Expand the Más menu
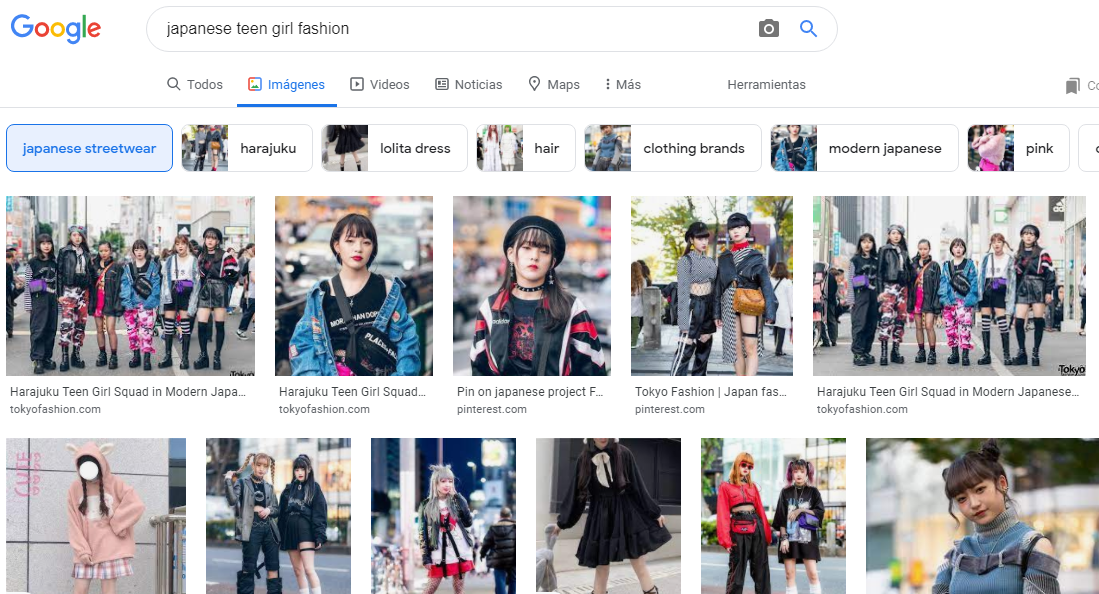This screenshot has height=594, width=1099. click(x=623, y=84)
